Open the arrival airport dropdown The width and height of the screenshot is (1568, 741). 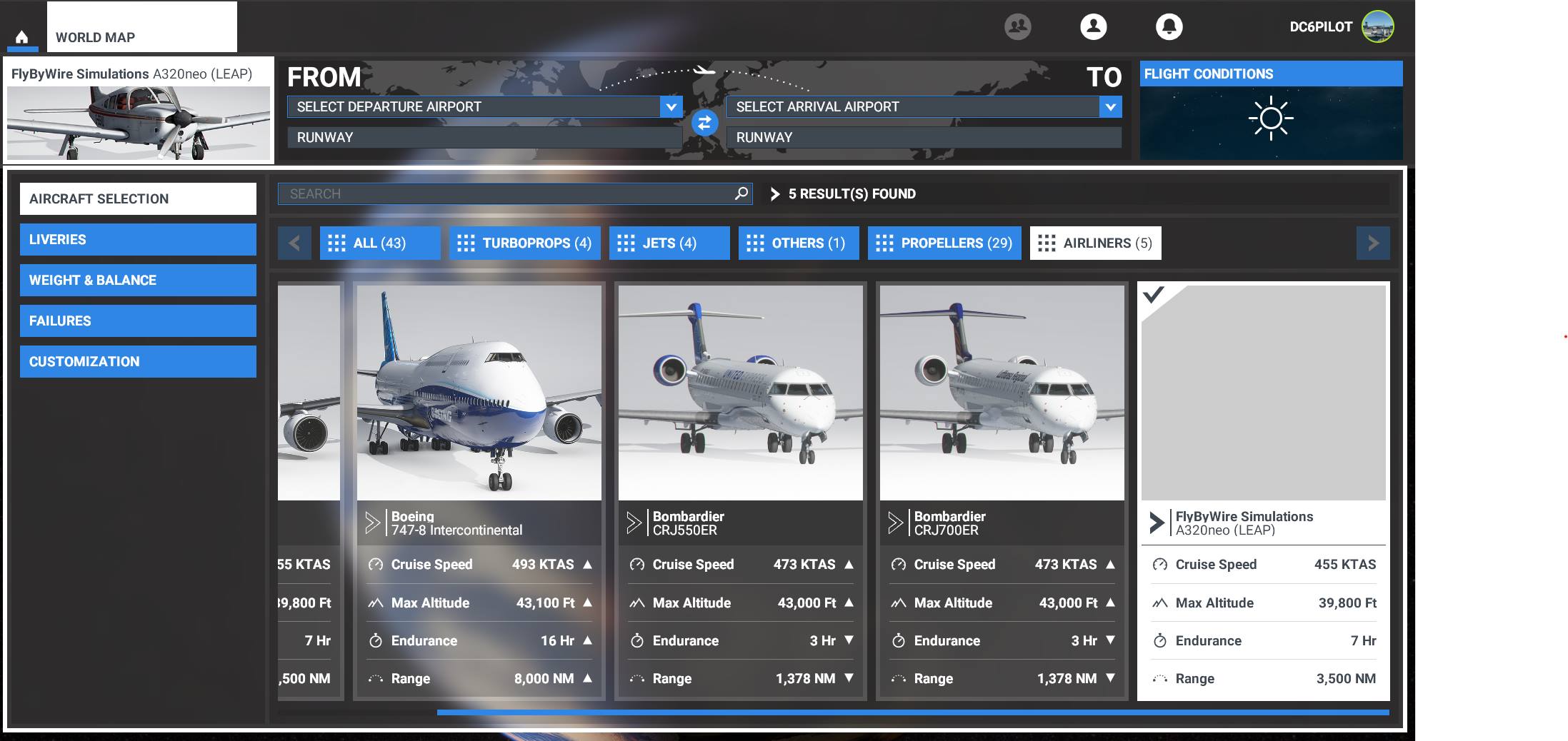(1110, 107)
